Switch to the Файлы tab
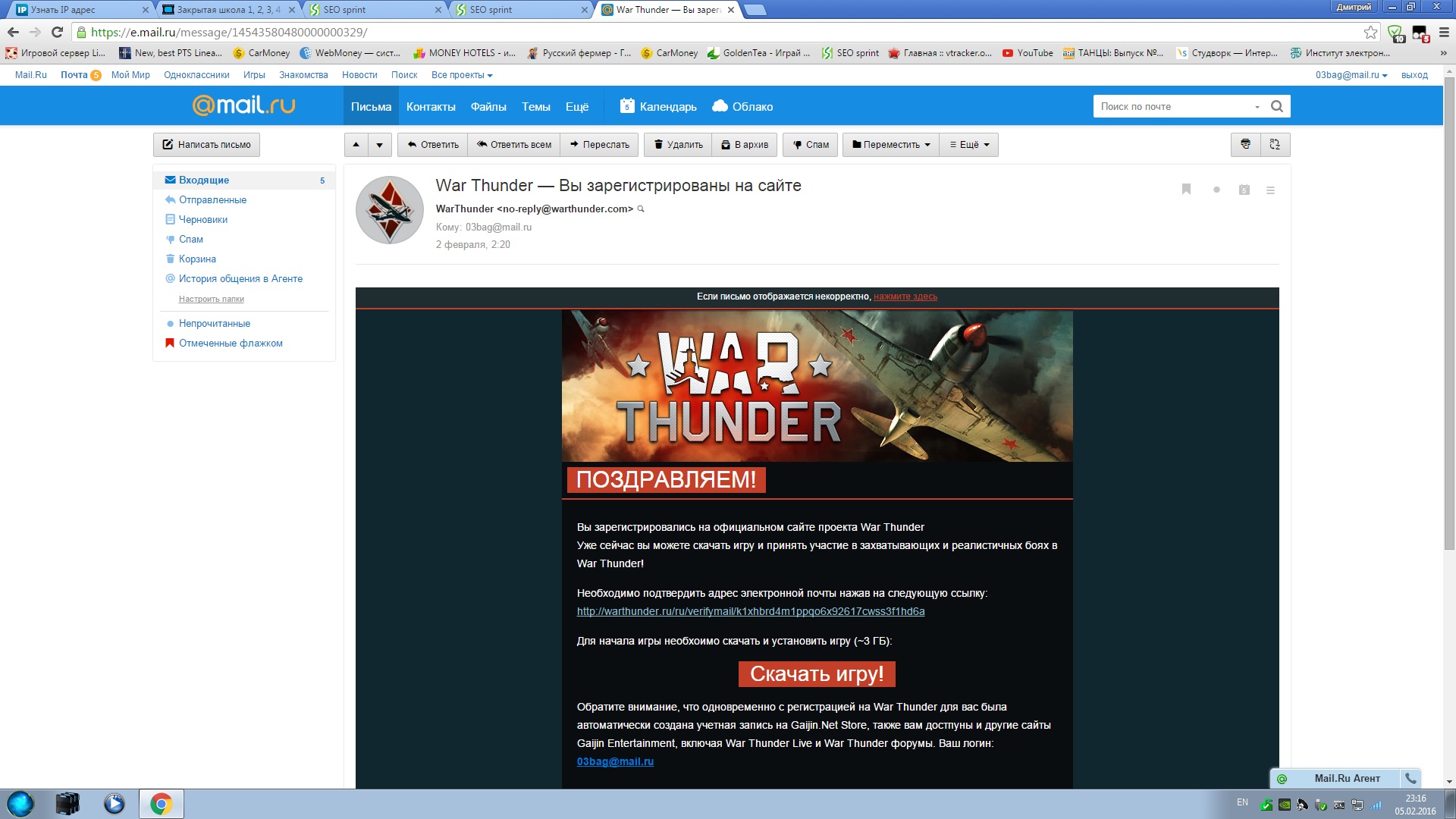Viewport: 1456px width, 819px height. tap(488, 106)
